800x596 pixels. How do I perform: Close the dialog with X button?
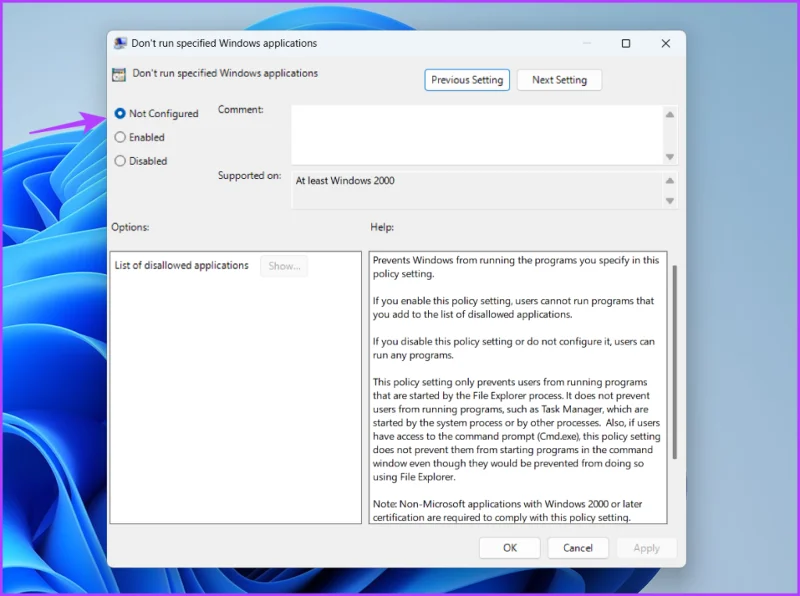tap(666, 43)
